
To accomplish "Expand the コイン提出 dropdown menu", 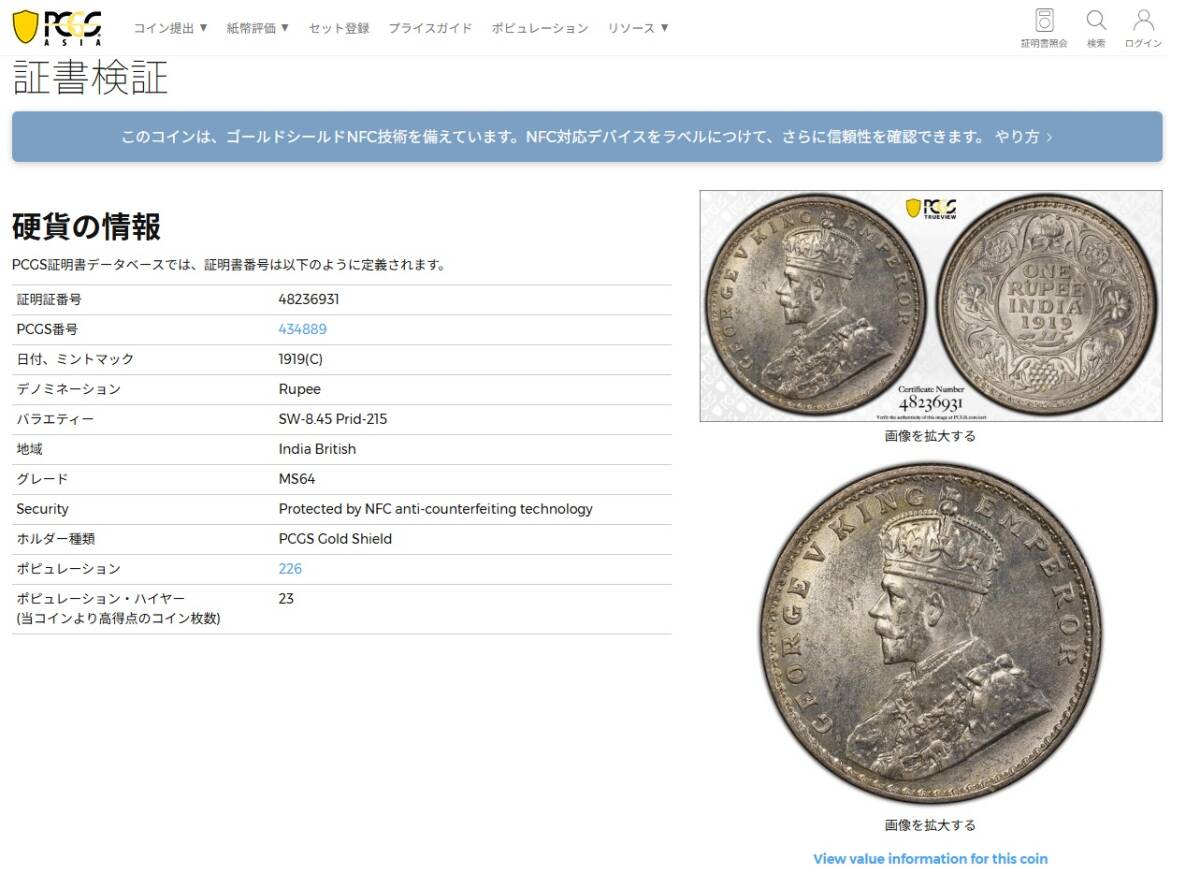I will pyautogui.click(x=171, y=28).
